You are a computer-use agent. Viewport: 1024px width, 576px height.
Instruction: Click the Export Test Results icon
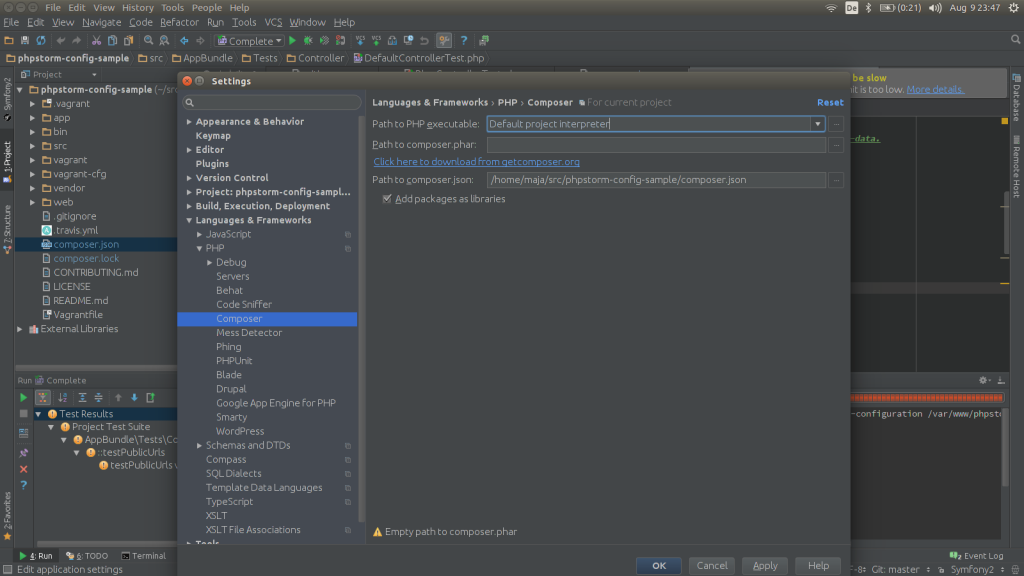click(150, 397)
